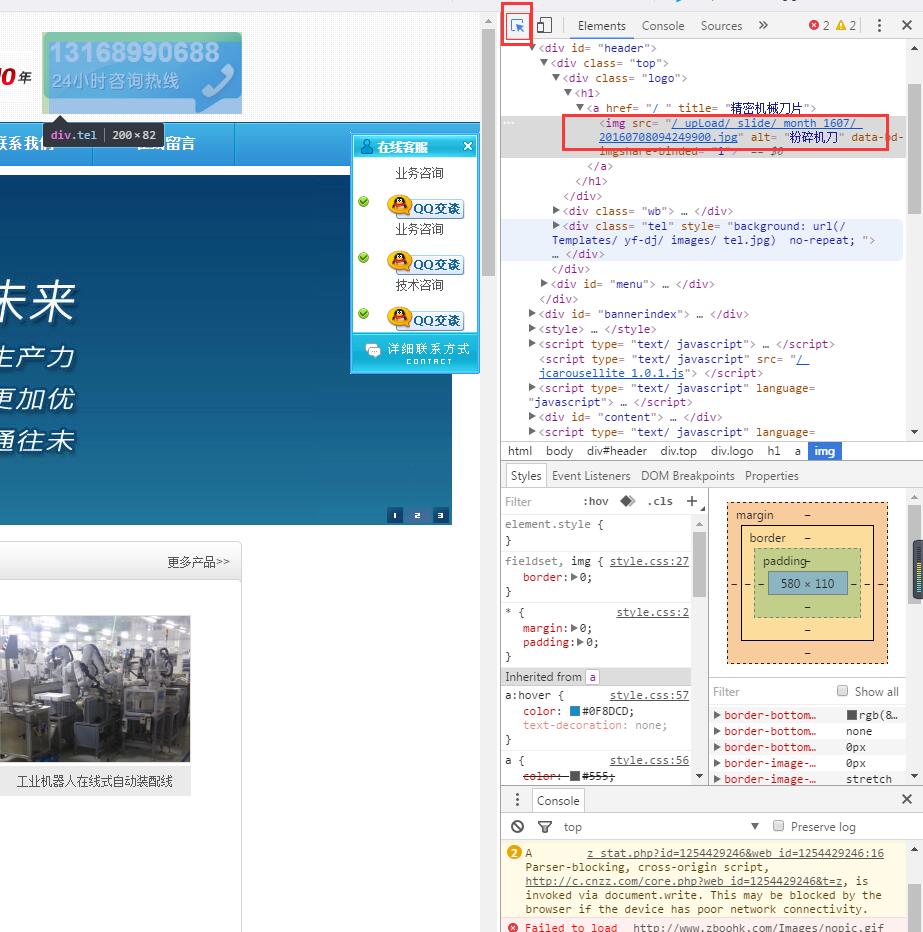This screenshot has height=932, width=923.
Task: Check the Preserve log option
Action: [x=778, y=827]
